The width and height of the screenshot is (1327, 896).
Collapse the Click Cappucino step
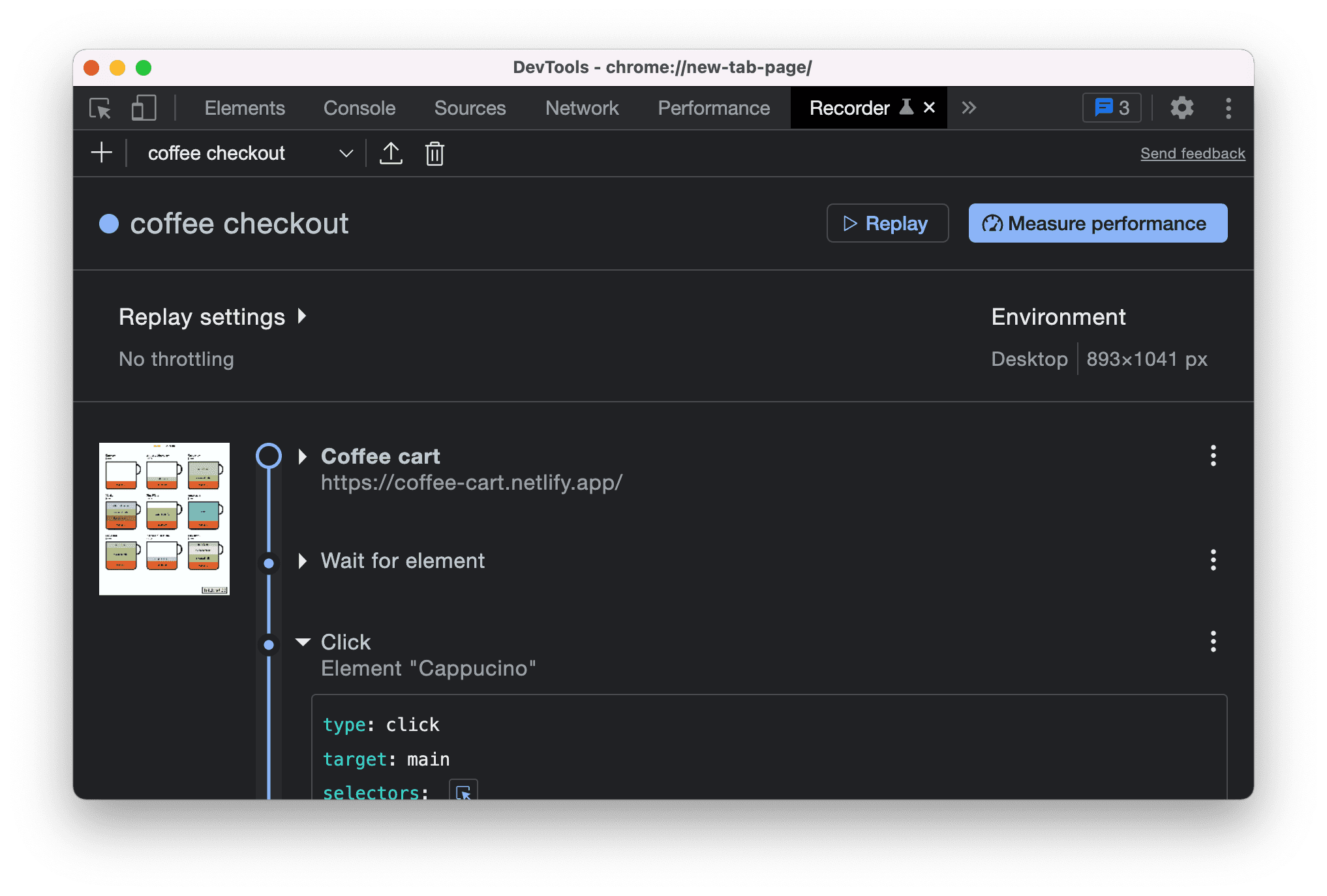(x=304, y=641)
